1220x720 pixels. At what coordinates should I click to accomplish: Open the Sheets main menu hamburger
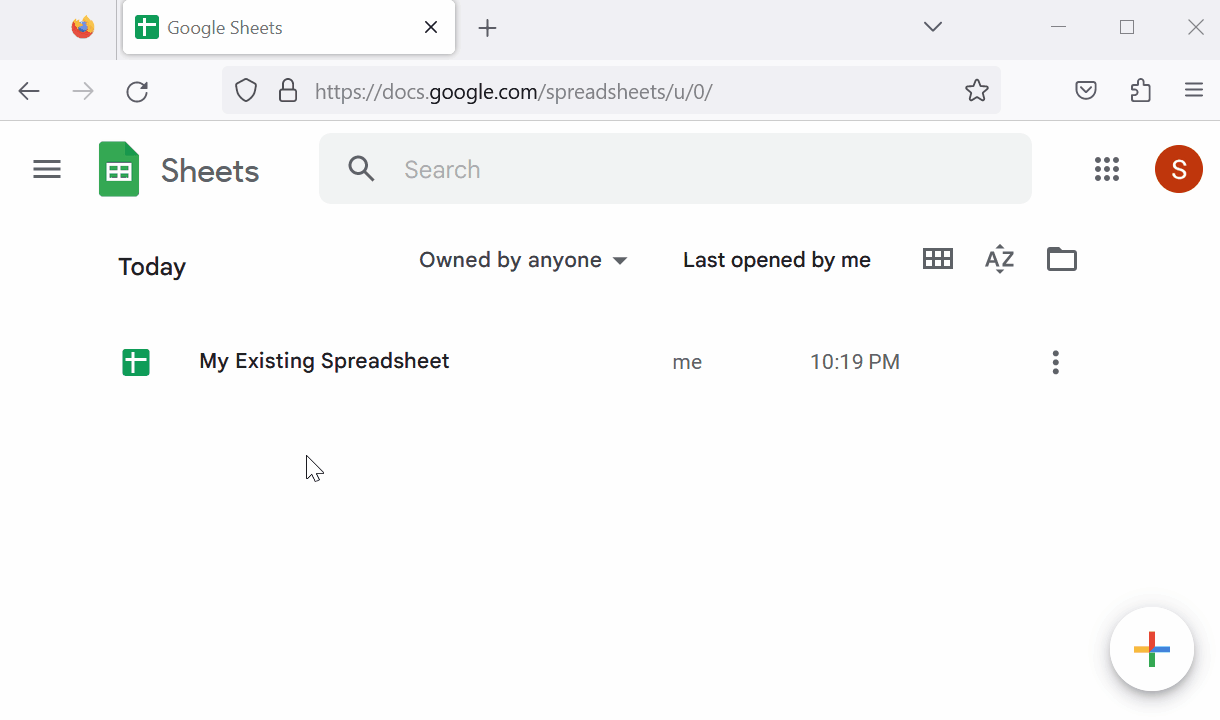47,170
